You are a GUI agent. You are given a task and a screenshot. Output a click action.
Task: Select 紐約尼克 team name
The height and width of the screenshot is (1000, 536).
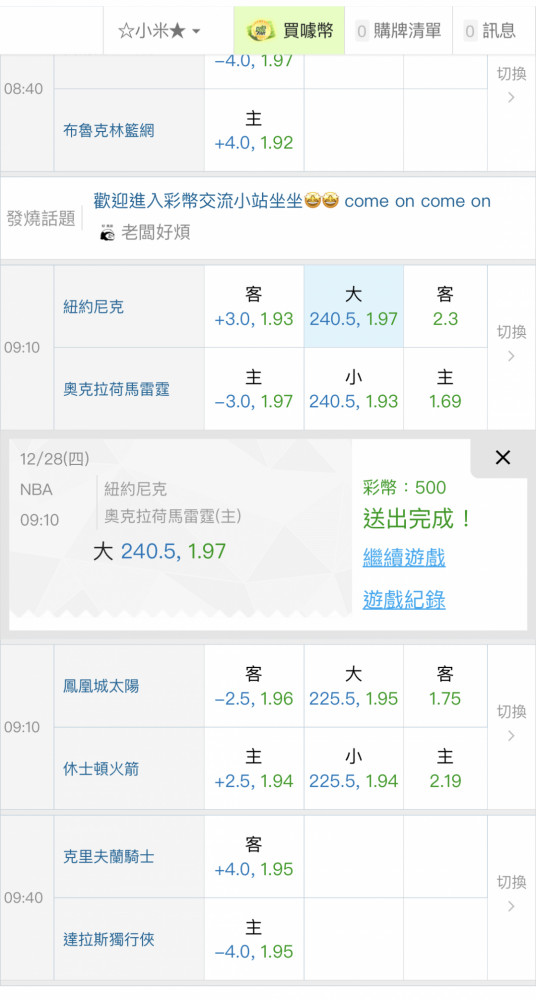tap(93, 307)
